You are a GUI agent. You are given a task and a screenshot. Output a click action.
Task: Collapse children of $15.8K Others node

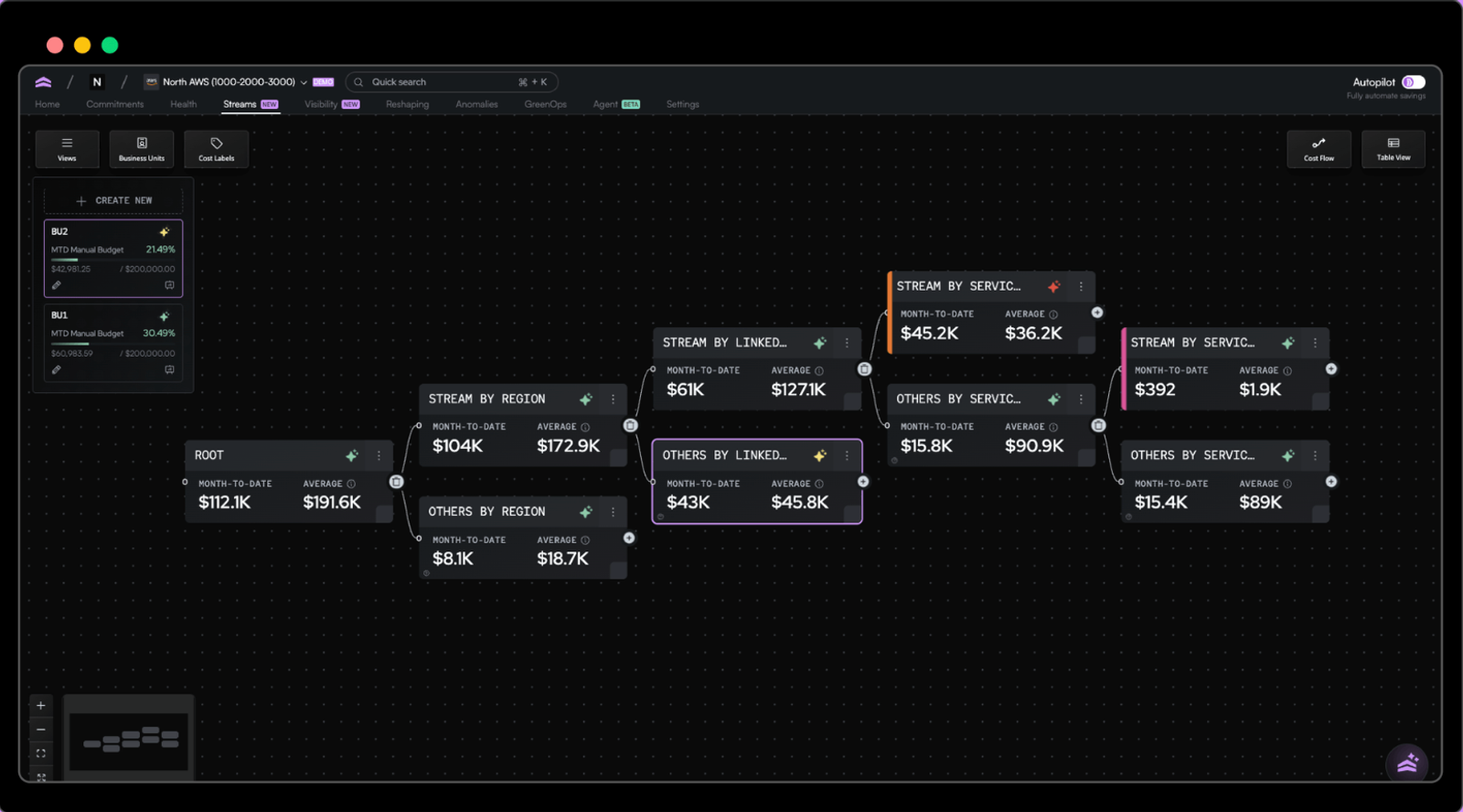pos(1098,425)
